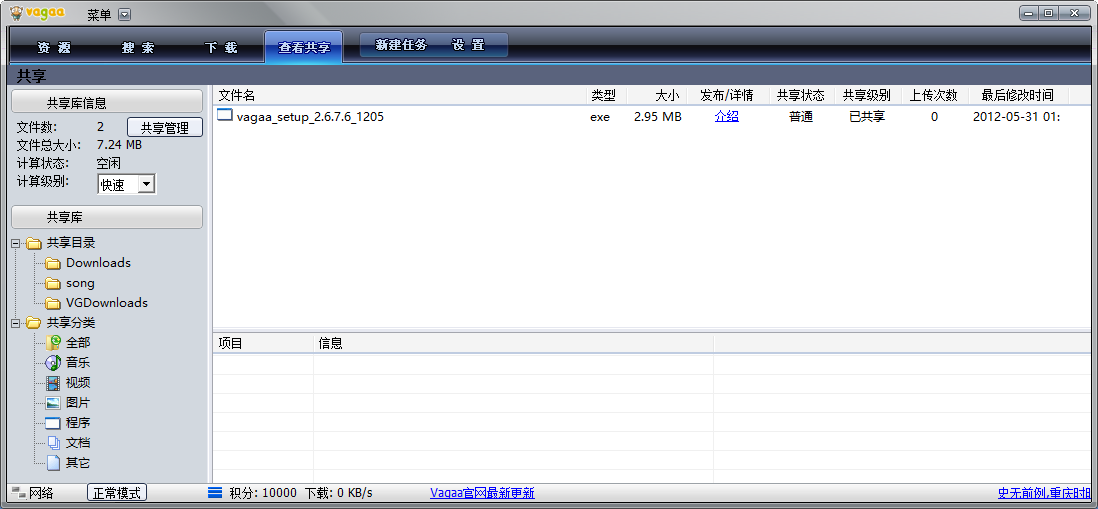
Task: Select the vagaa_setup_2.6.7.6_1205 file name
Action: (310, 117)
